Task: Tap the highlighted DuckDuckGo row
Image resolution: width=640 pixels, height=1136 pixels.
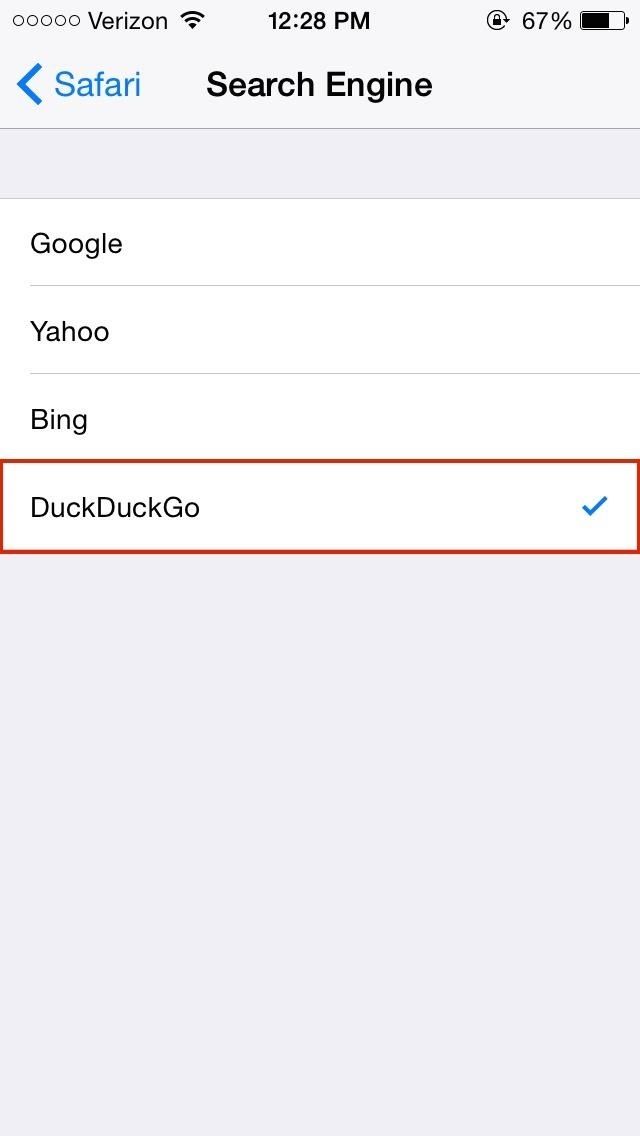Action: point(320,507)
